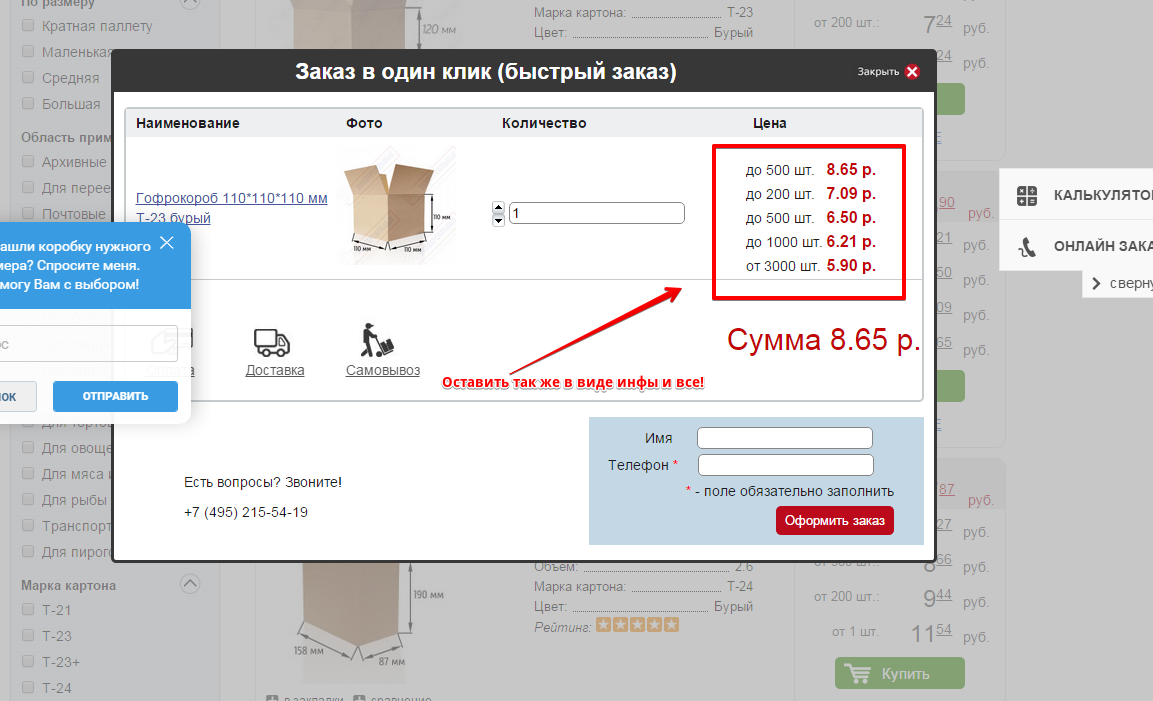Collapse the side panel via свернуть chevron

tap(1097, 283)
